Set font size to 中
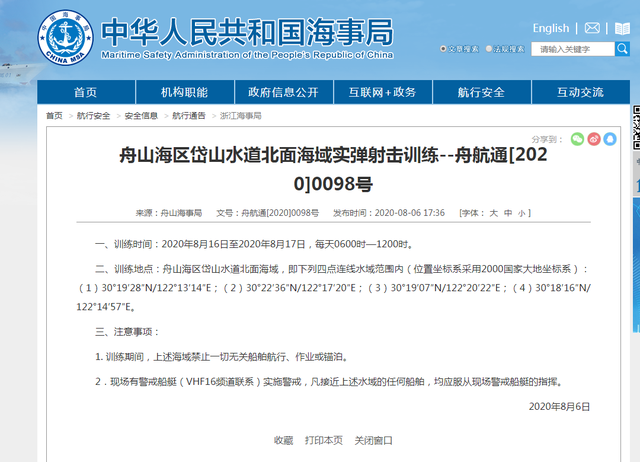The height and width of the screenshot is (462, 640). (508, 213)
